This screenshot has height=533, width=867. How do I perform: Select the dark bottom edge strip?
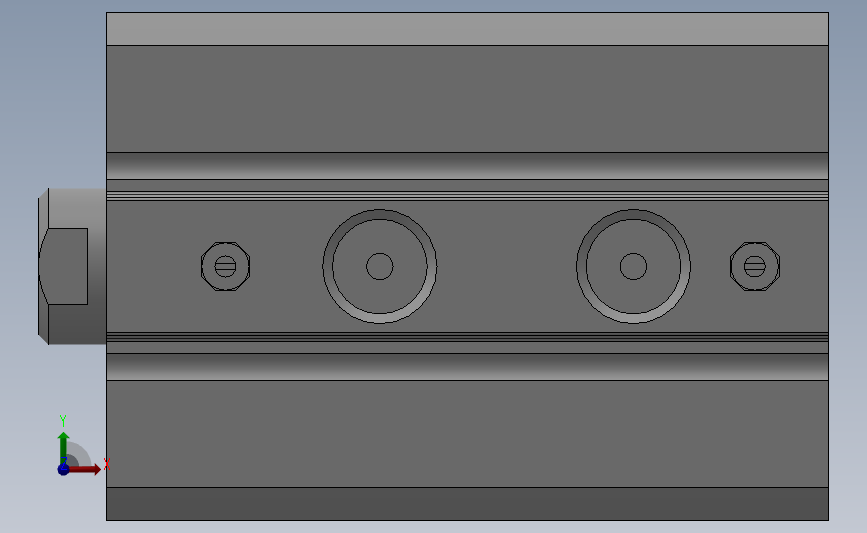click(x=467, y=504)
